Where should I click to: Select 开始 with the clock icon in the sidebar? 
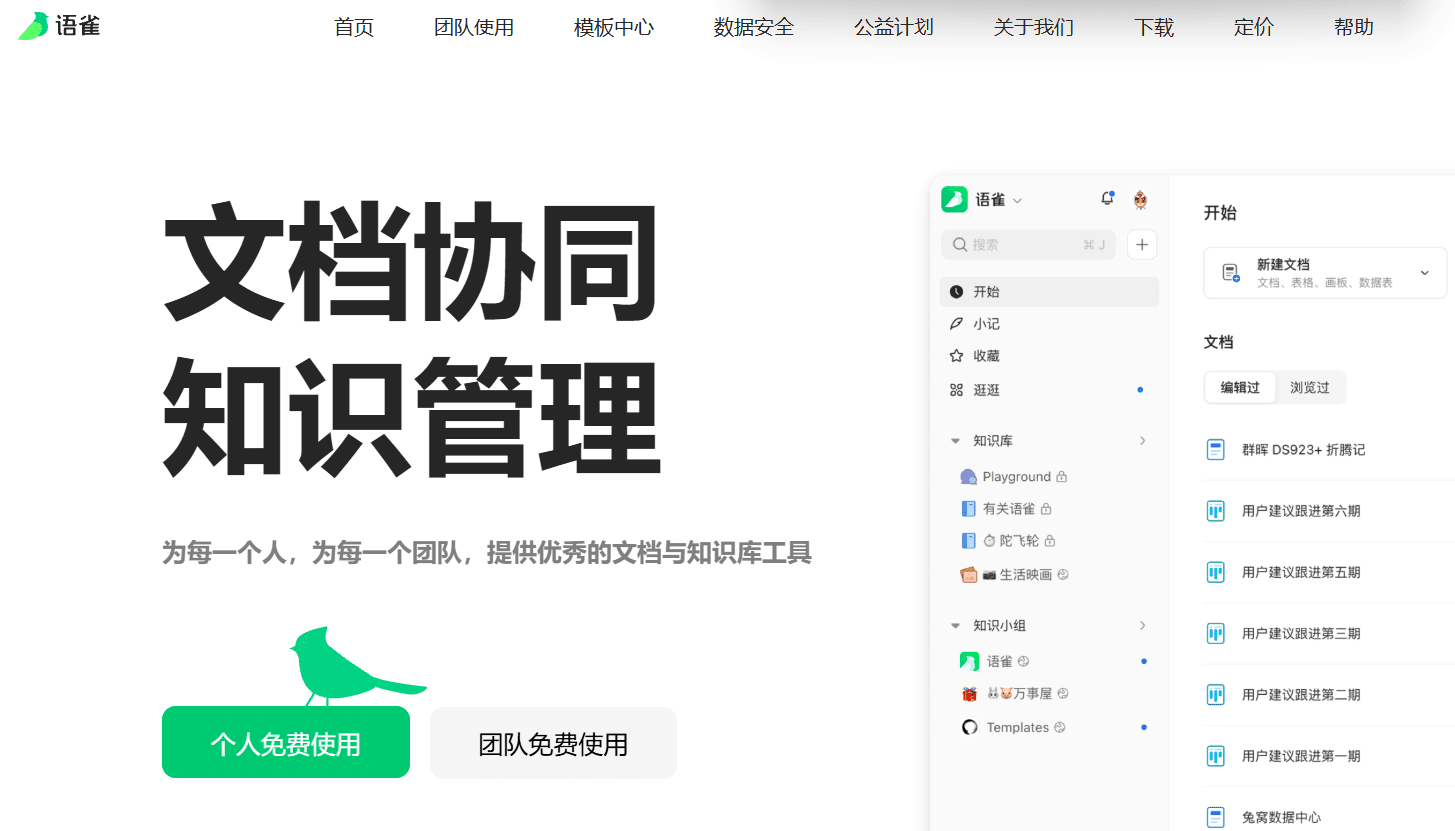(1049, 292)
